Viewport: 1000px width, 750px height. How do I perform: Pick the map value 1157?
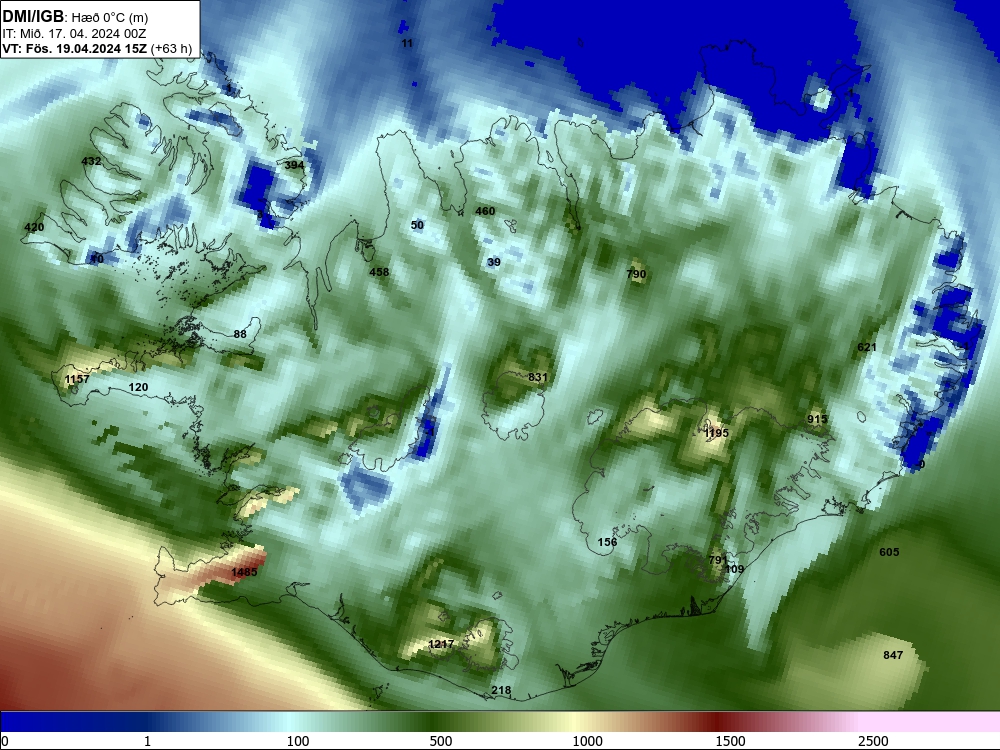coord(77,379)
